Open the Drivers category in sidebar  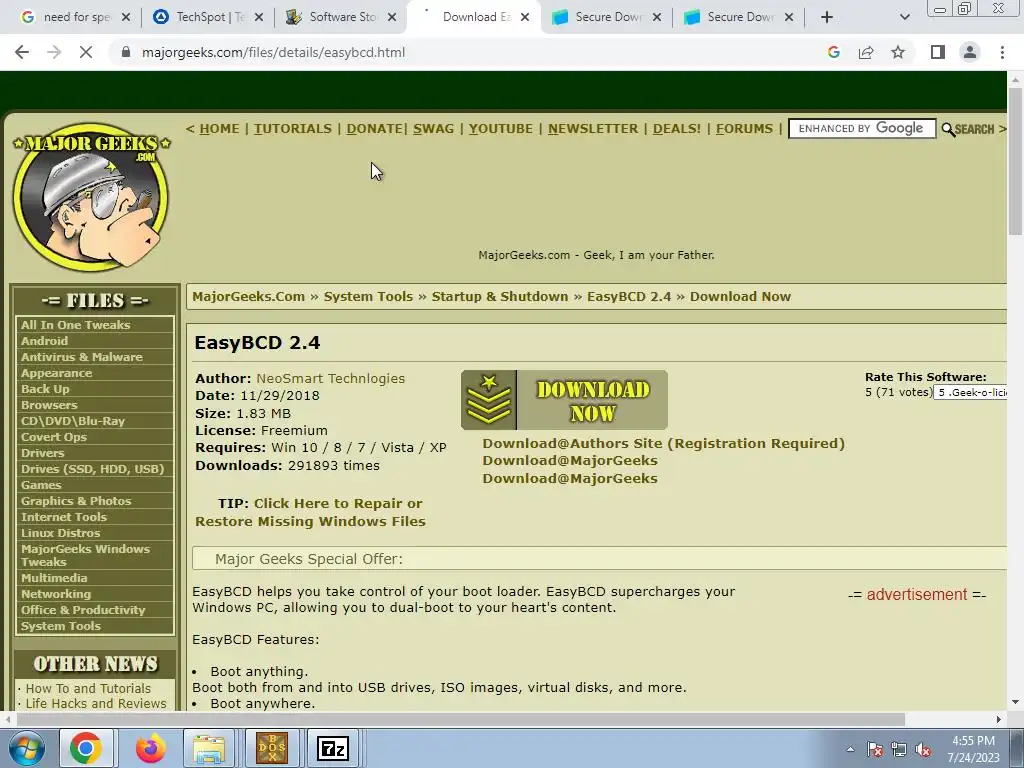[x=42, y=453]
